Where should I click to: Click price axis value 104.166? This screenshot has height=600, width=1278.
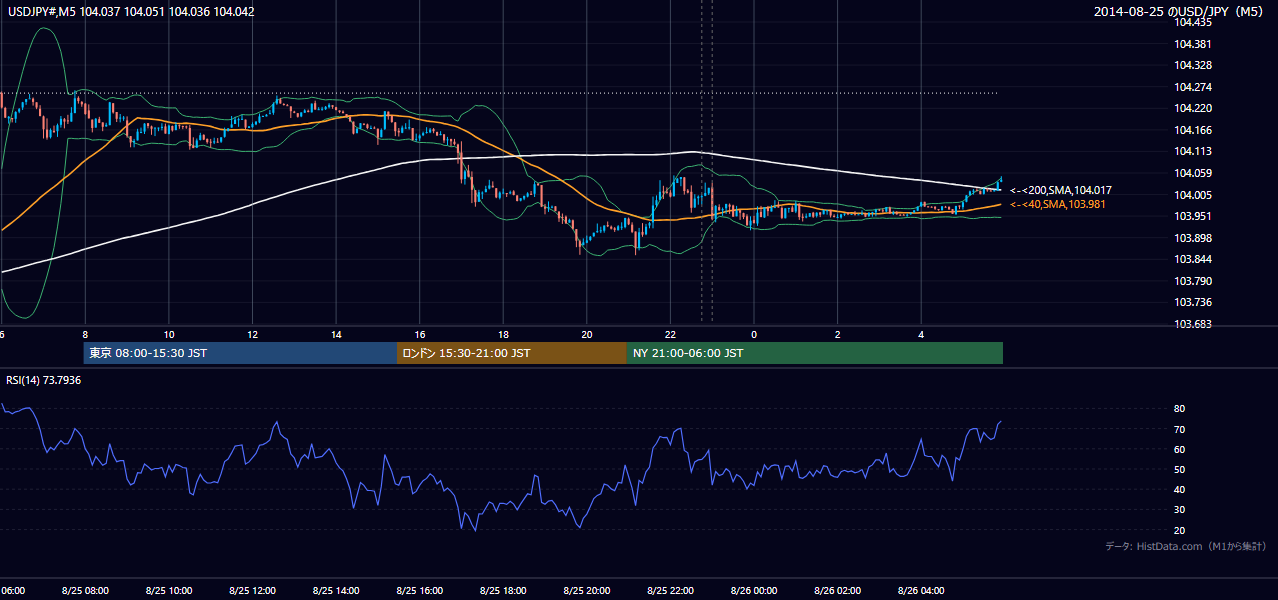pyautogui.click(x=1193, y=130)
